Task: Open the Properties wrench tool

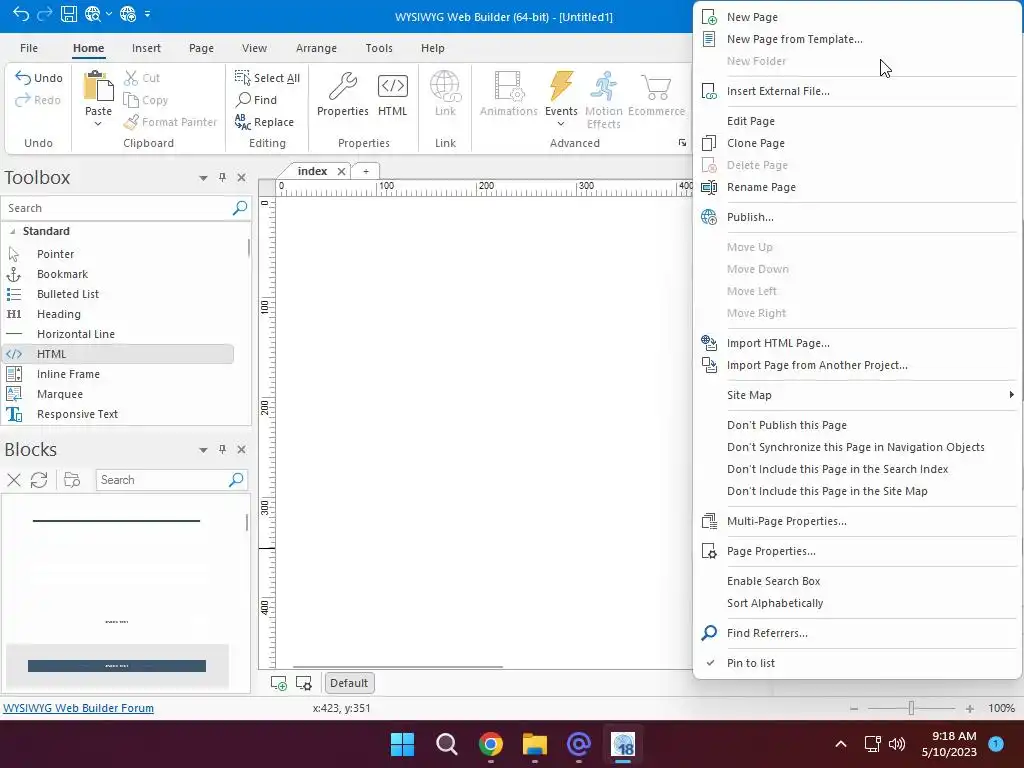Action: click(x=342, y=94)
